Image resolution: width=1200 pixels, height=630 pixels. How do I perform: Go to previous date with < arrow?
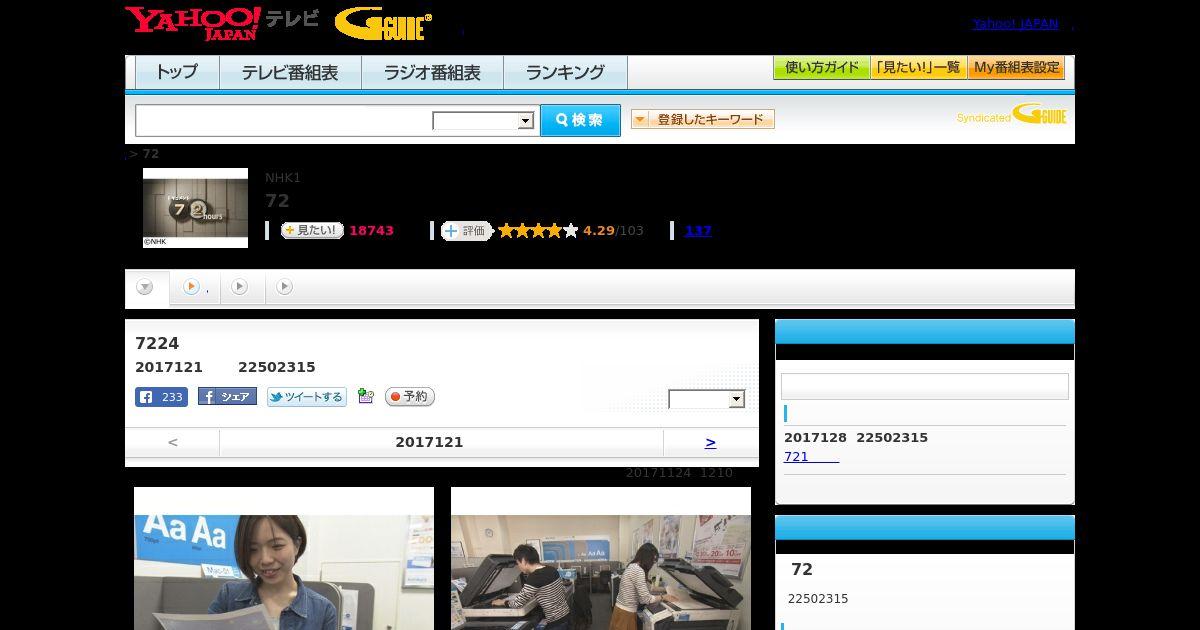173,442
